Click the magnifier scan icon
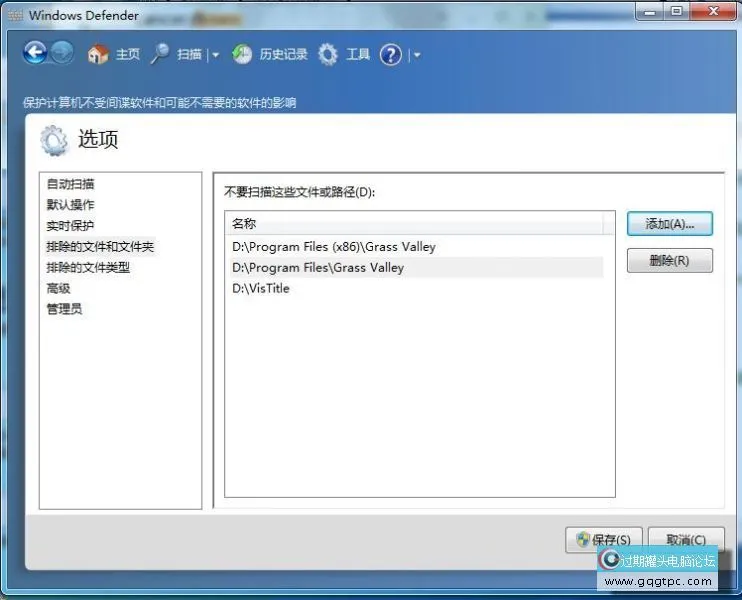 pos(160,53)
